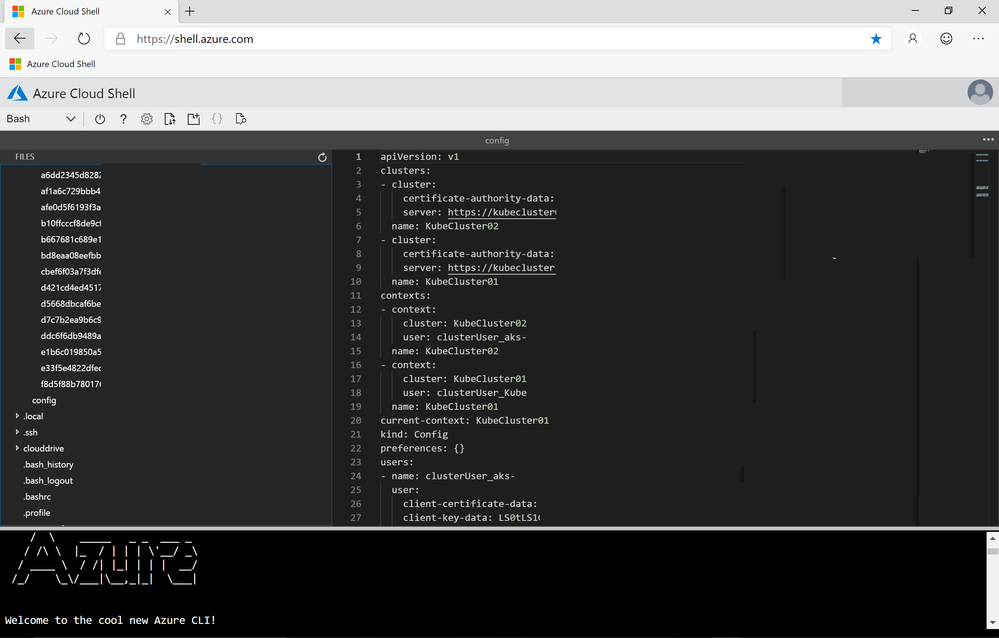This screenshot has height=638, width=999.
Task: Select file a6dd2345d828 in tree
Action: (x=71, y=175)
